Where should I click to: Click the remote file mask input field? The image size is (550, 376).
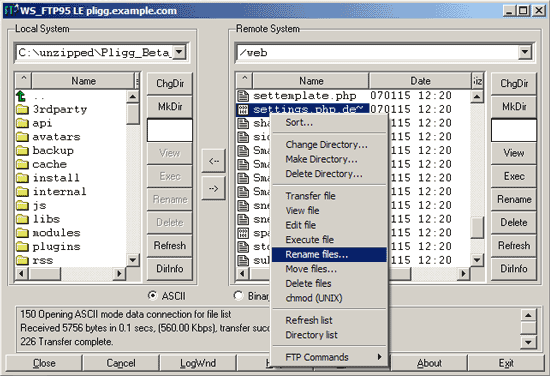(x=514, y=130)
